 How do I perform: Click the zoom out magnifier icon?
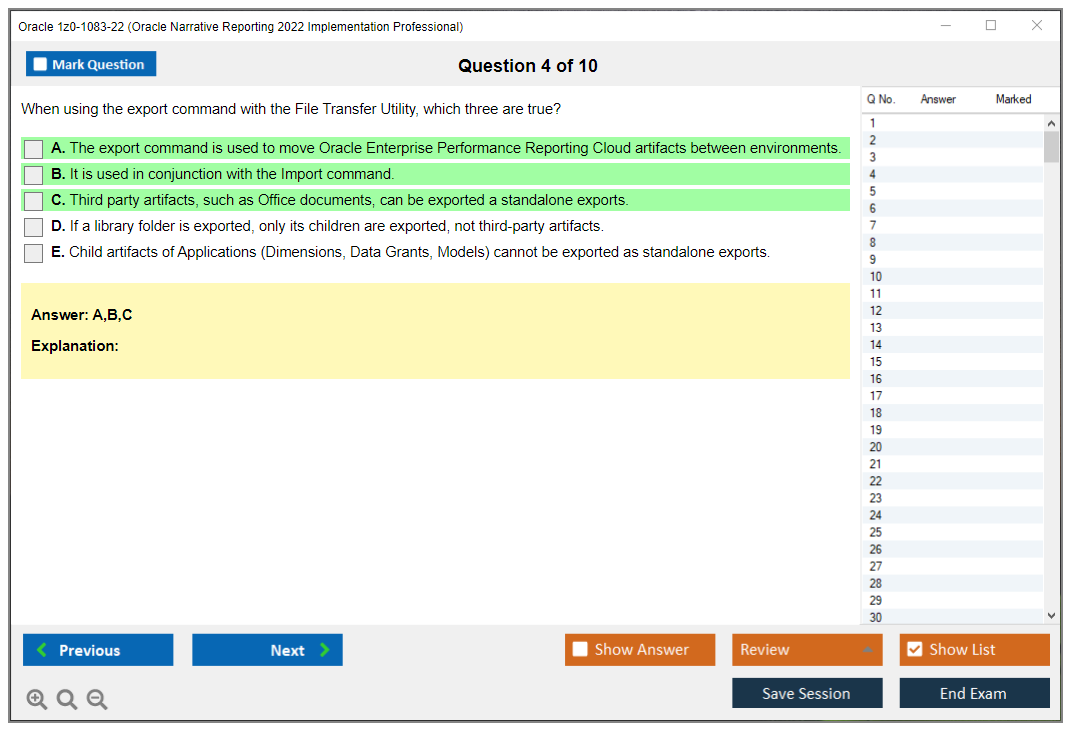97,699
